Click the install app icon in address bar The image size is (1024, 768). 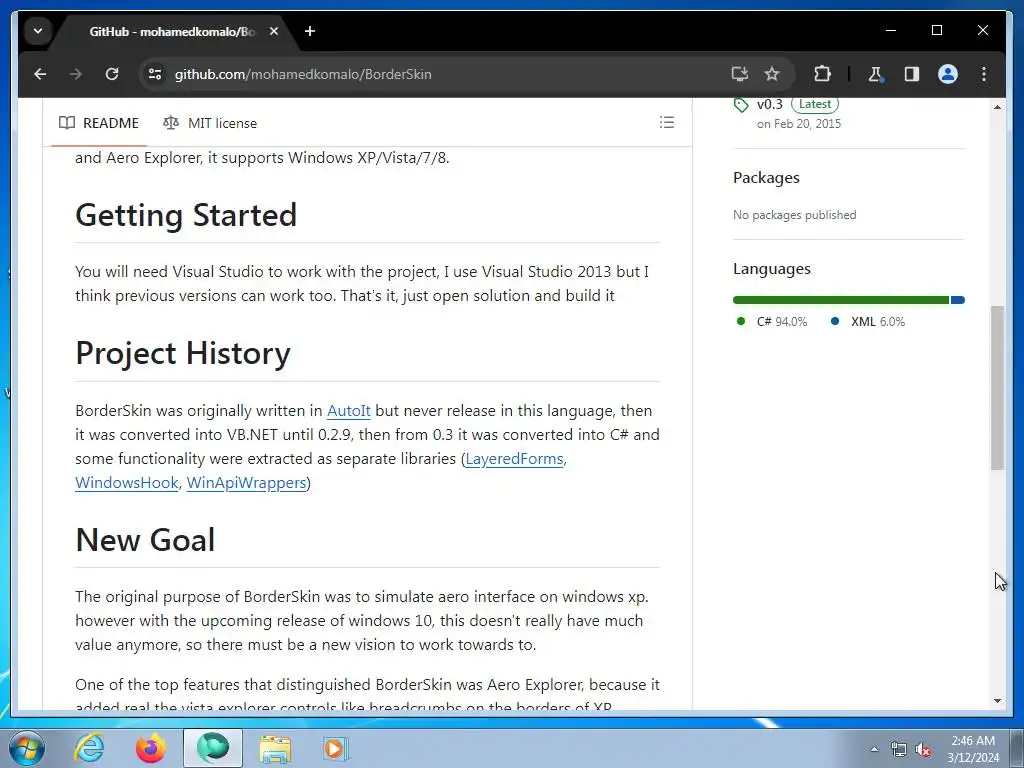(739, 74)
